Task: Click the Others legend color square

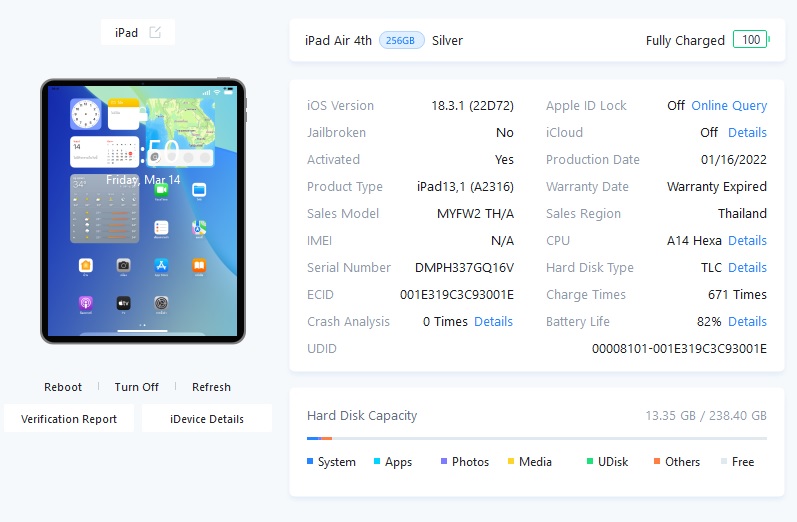Action: pos(657,462)
